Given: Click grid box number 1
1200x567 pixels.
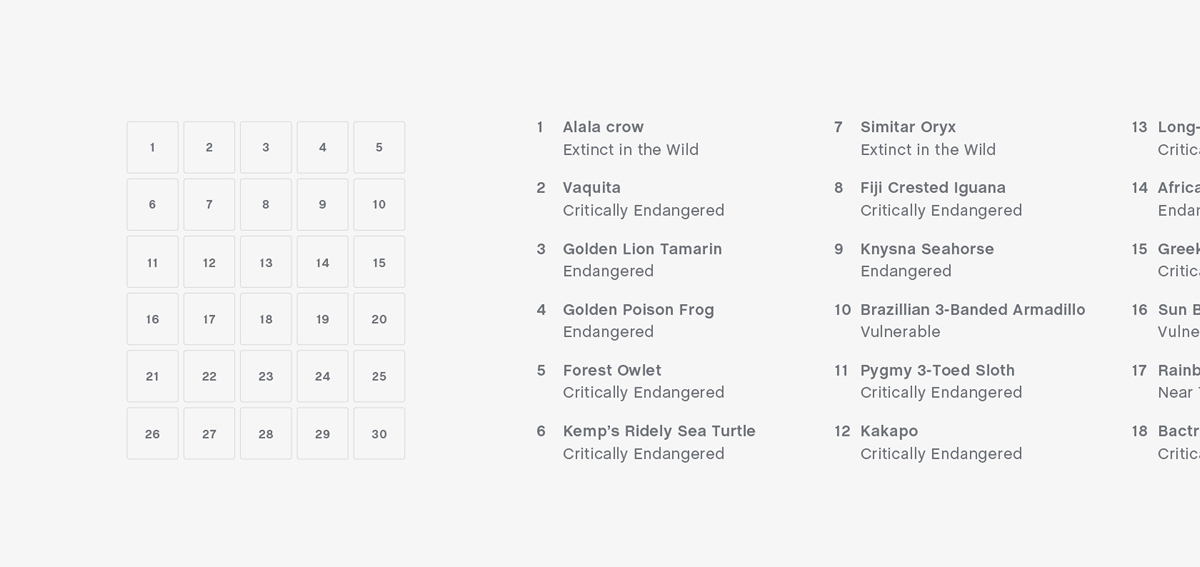Looking at the screenshot, I should pyautogui.click(x=152, y=147).
